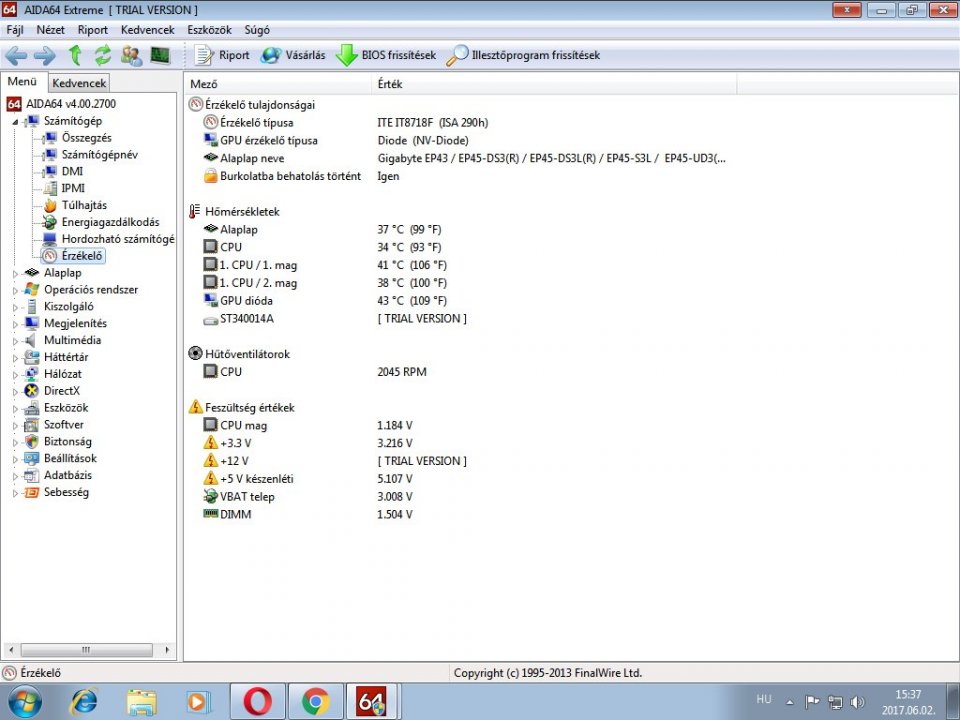Open the Súgó help menu
960x720 pixels.
pos(257,29)
